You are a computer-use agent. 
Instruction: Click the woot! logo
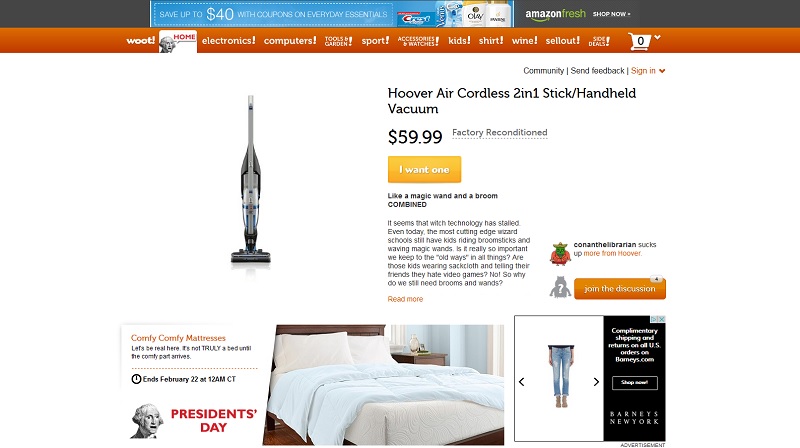pyautogui.click(x=140, y=40)
